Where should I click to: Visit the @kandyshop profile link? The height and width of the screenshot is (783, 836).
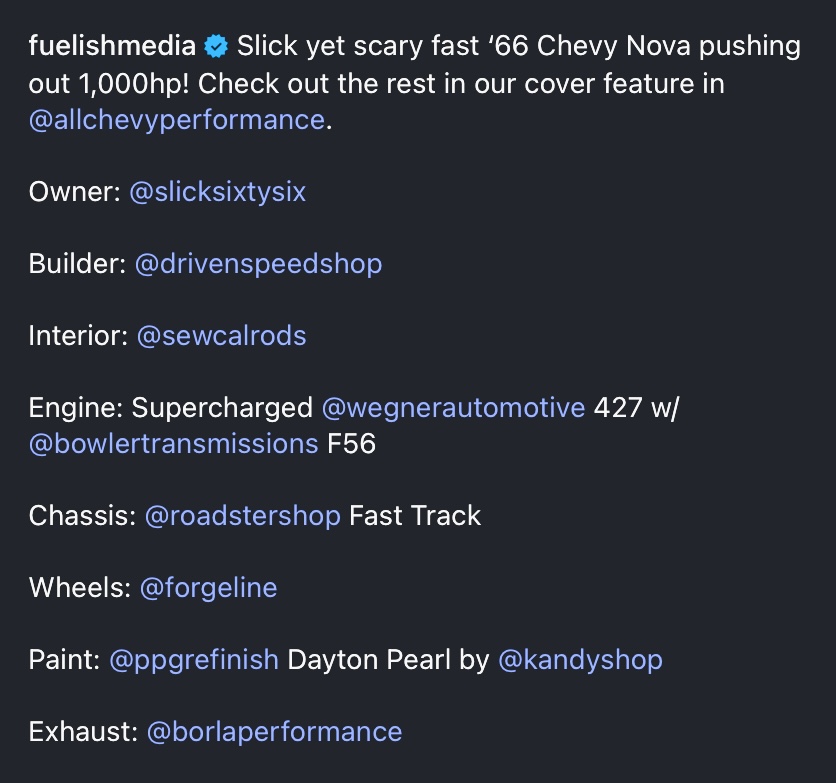[x=580, y=660]
